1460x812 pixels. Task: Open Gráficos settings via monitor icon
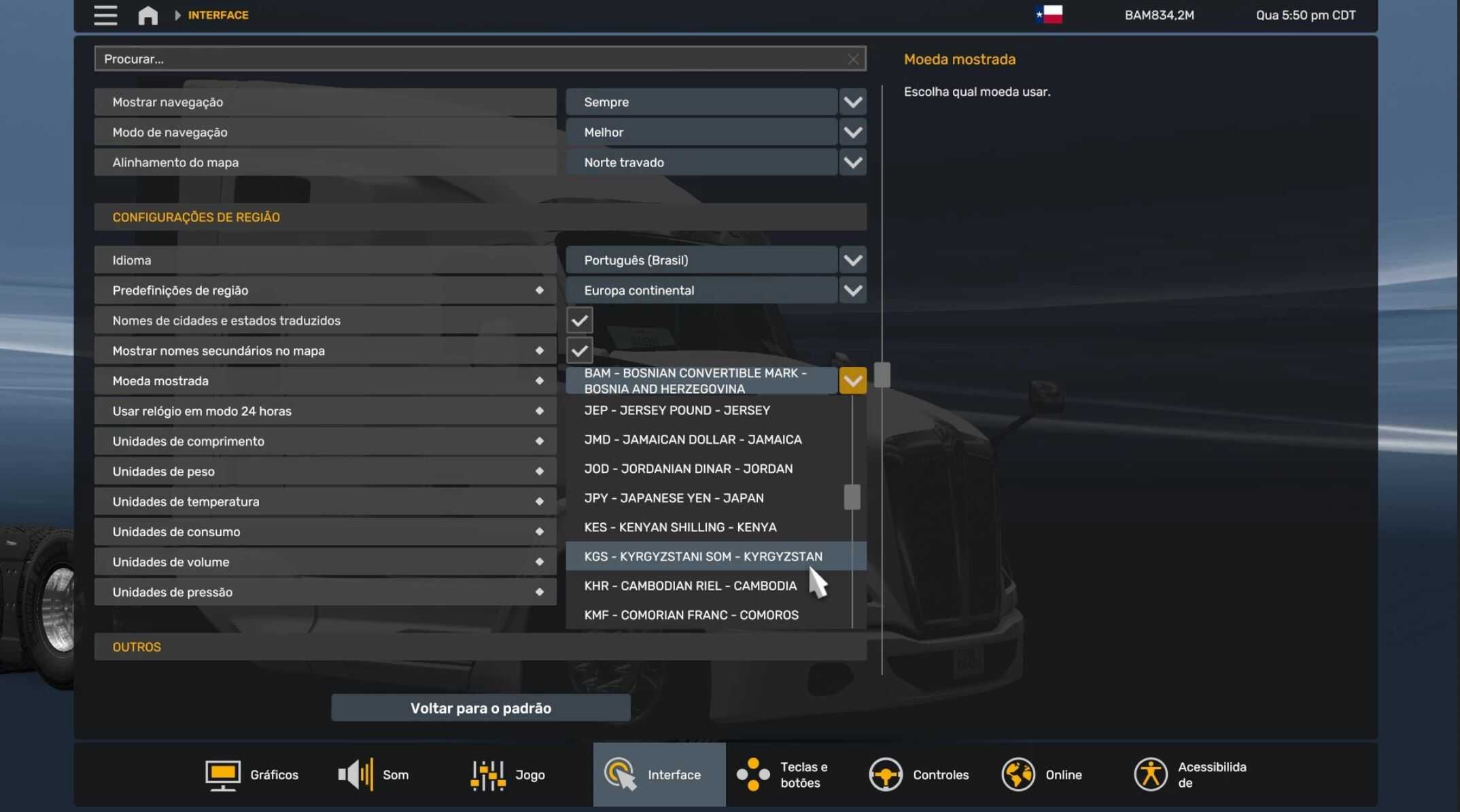pyautogui.click(x=222, y=775)
